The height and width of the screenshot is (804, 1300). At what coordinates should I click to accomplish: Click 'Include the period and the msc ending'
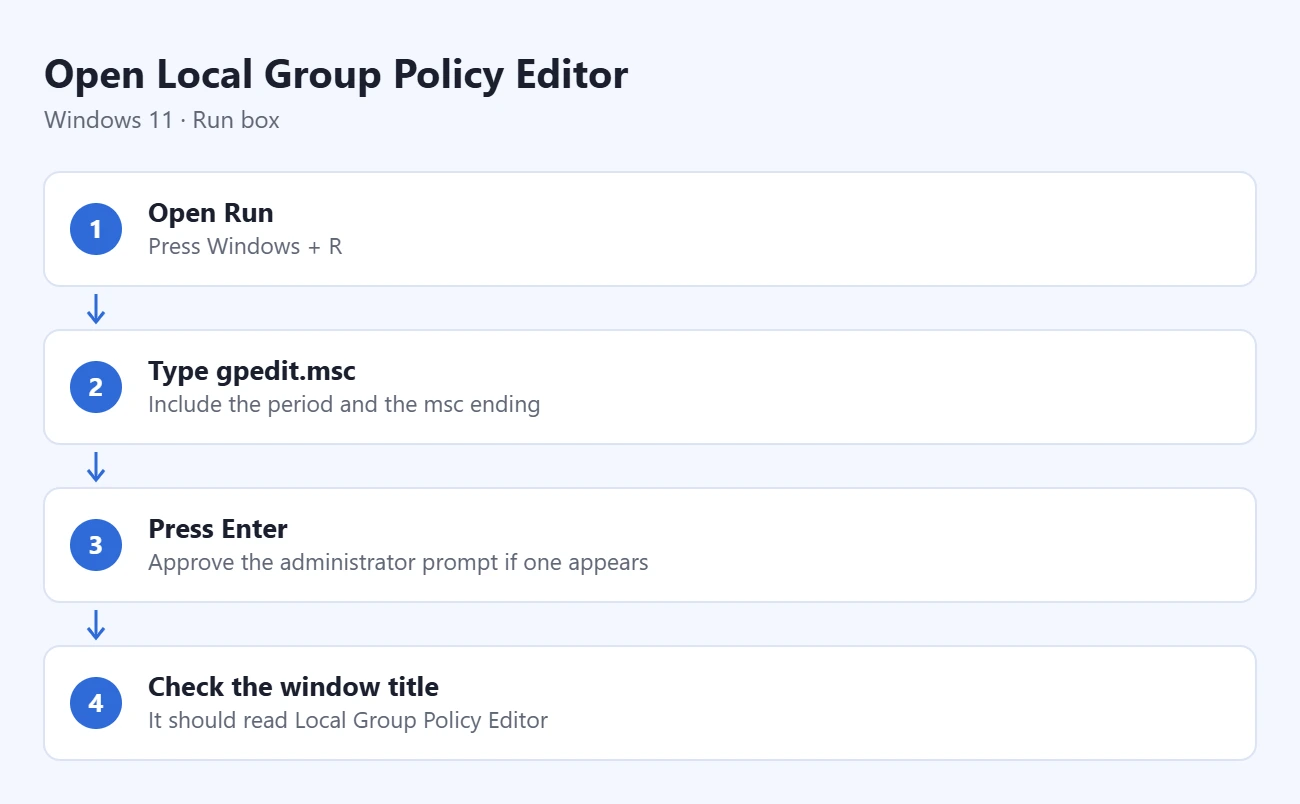pyautogui.click(x=344, y=404)
